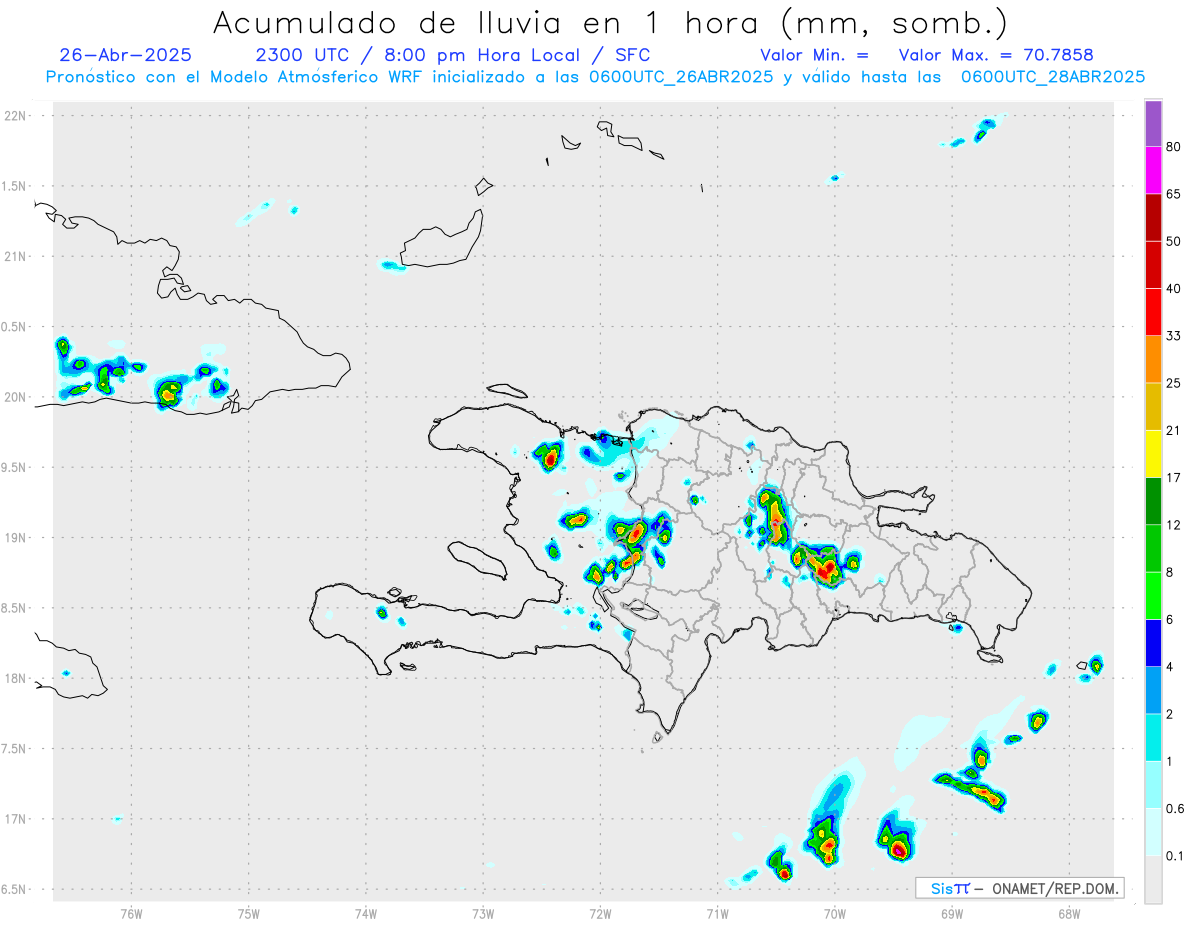Viewport: 1200px width, 927px height.
Task: Click the '2300 UTC / 8:00 pm Hora Local / SFC' text
Action: (x=453, y=55)
